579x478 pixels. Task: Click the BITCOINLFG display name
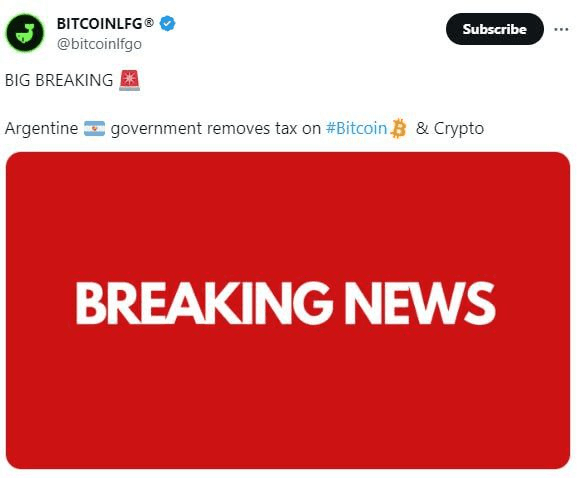pos(100,24)
